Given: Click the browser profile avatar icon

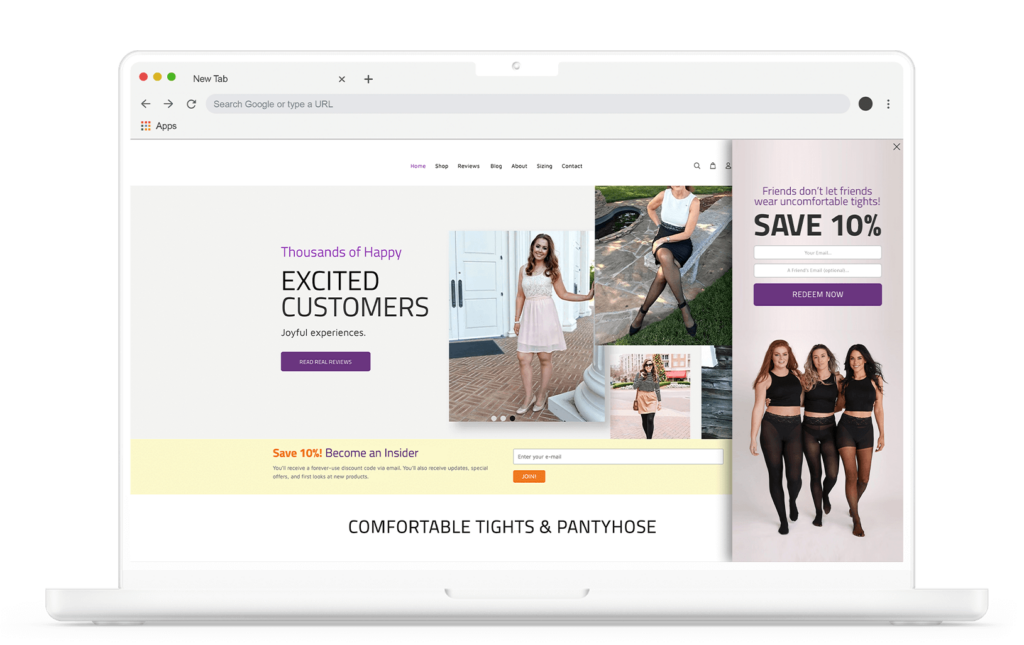Looking at the screenshot, I should pos(864,103).
